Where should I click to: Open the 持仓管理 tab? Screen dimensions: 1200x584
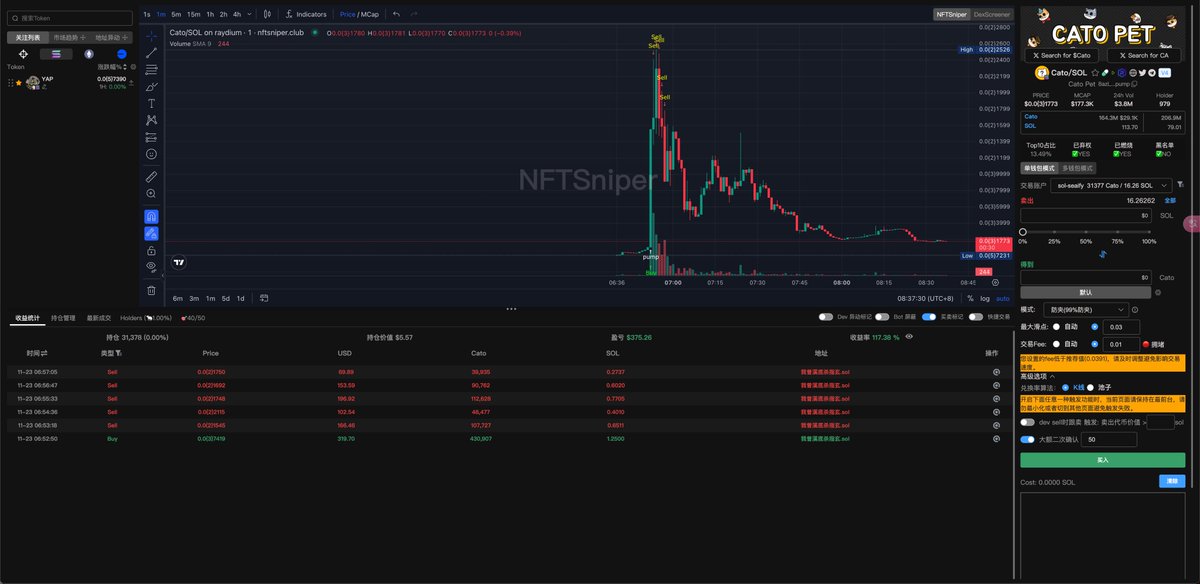63,318
